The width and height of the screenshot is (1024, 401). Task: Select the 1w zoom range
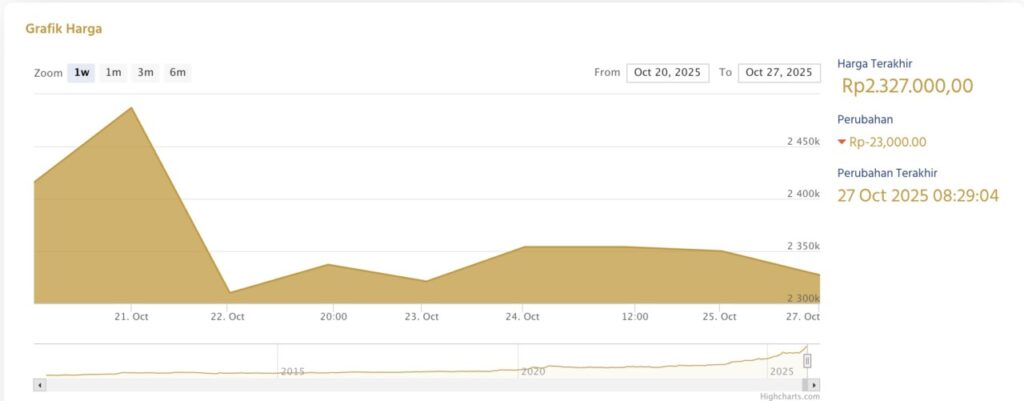[x=81, y=73]
